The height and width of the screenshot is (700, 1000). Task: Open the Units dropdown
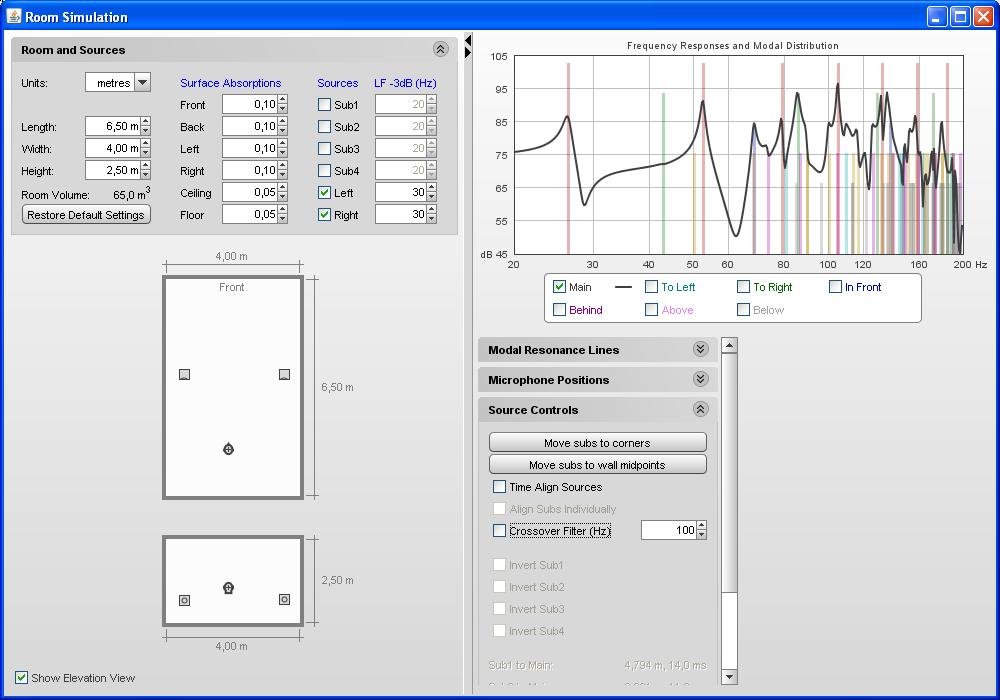[x=142, y=83]
